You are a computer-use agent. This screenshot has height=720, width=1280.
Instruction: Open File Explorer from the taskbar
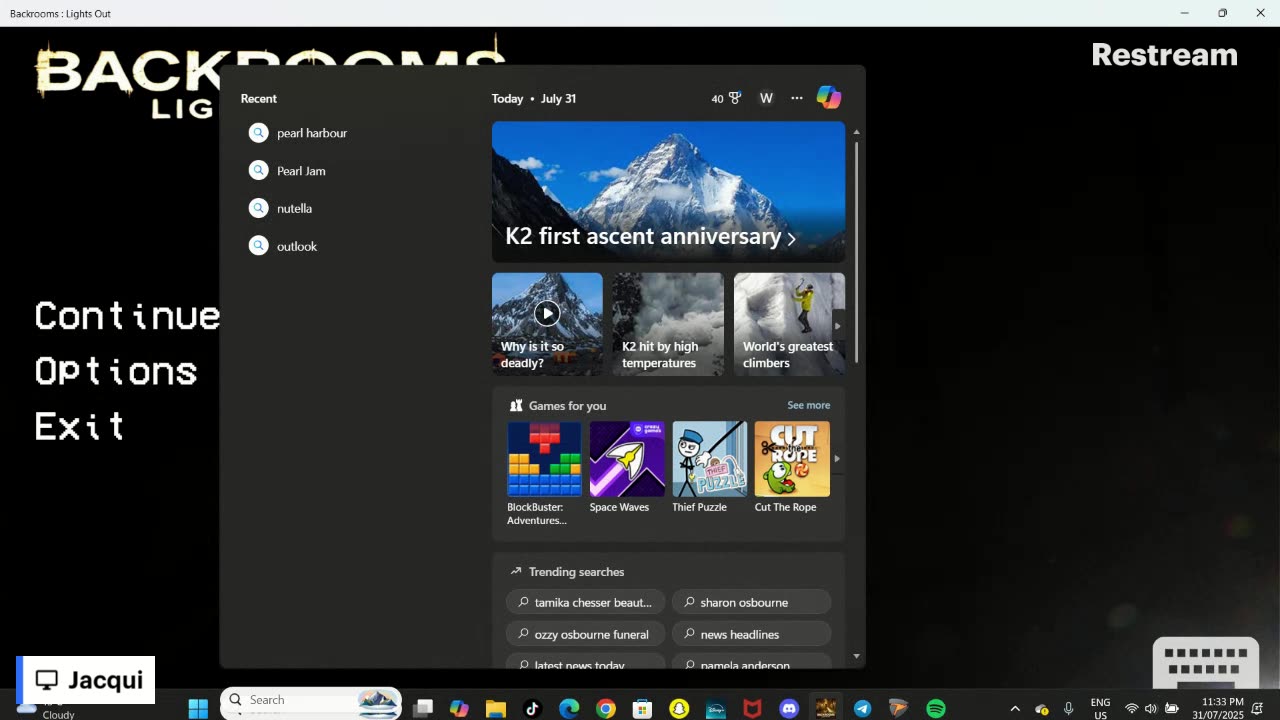496,708
